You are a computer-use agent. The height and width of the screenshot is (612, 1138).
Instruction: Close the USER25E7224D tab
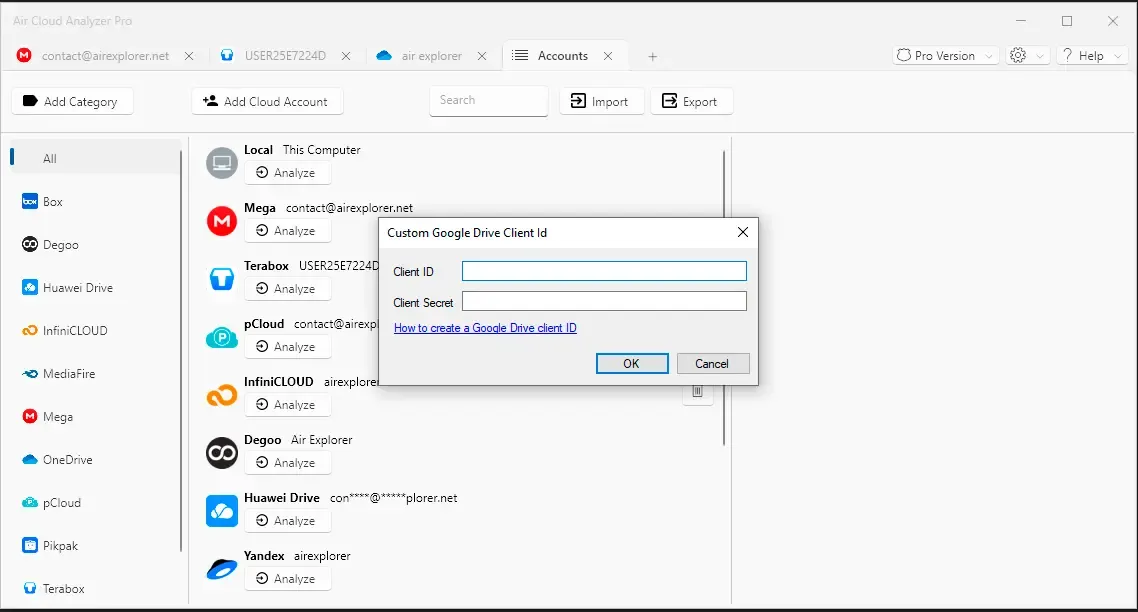(346, 56)
